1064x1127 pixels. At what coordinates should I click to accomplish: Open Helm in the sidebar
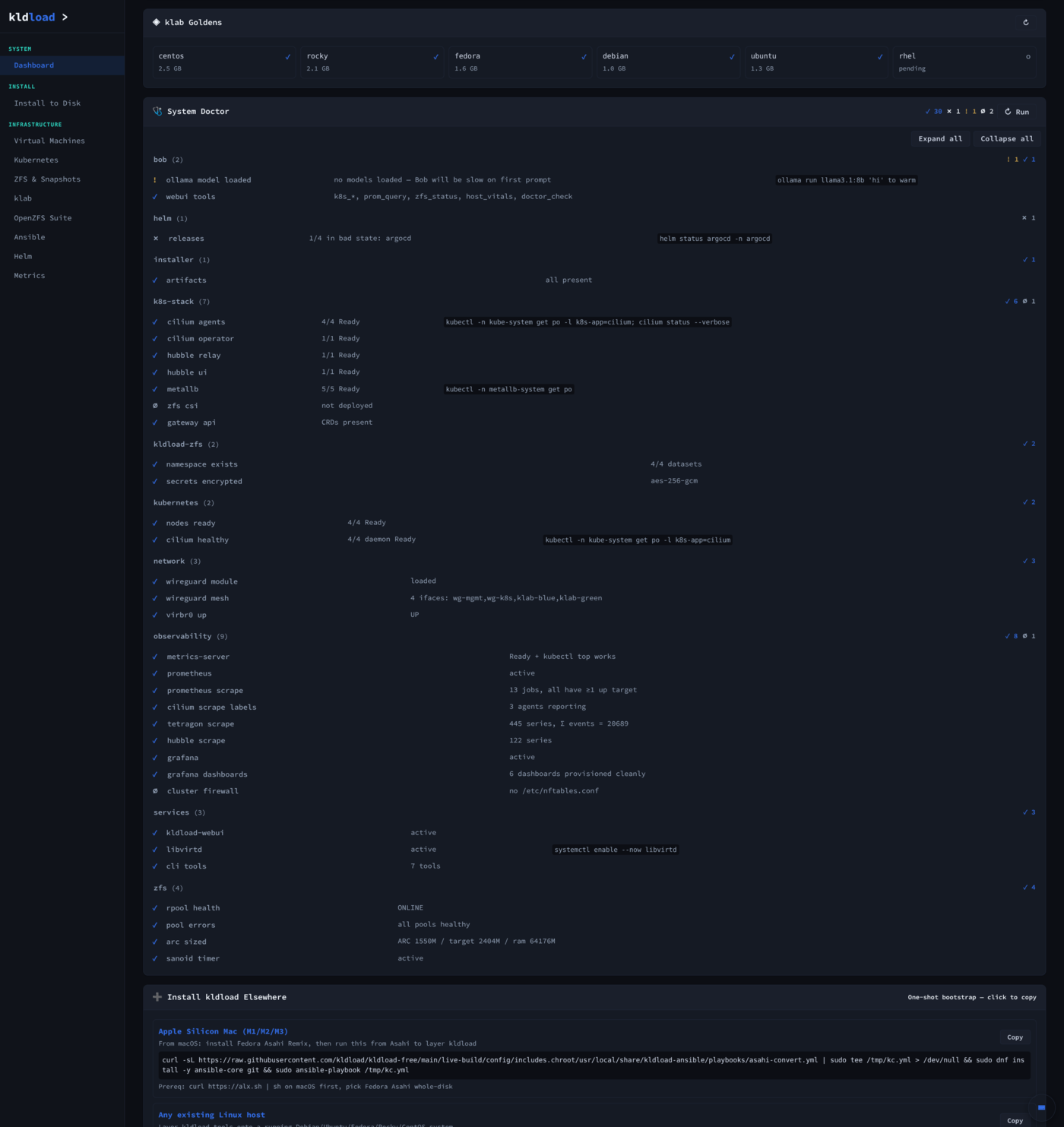pyautogui.click(x=62, y=257)
